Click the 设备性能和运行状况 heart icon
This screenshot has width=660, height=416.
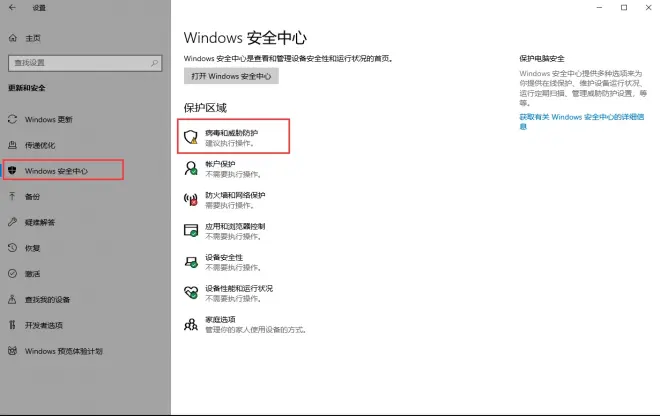[x=191, y=293]
